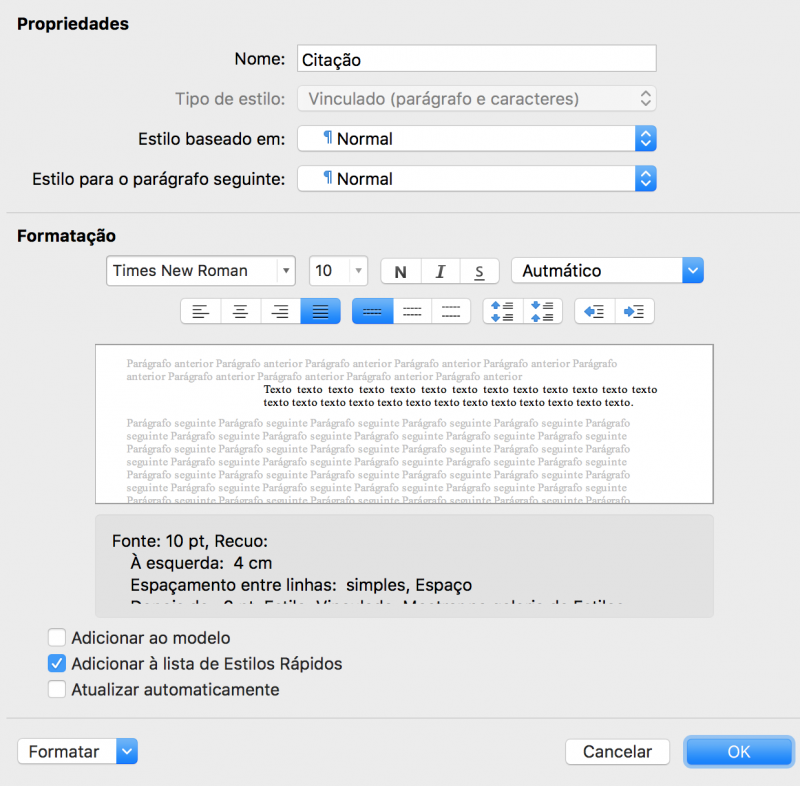The width and height of the screenshot is (800, 786).
Task: Uncheck Adicionar à lista de Estilos Rápidos
Action: (57, 663)
